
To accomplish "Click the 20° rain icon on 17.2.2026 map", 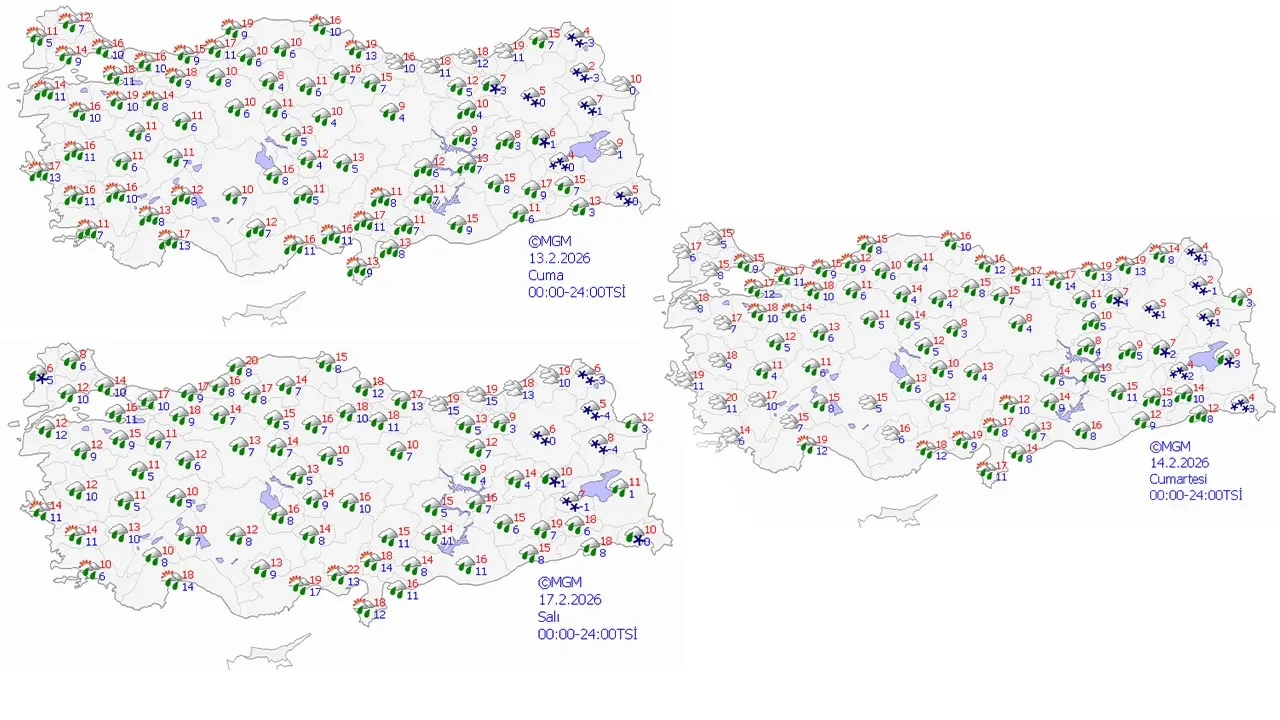I will [x=240, y=367].
